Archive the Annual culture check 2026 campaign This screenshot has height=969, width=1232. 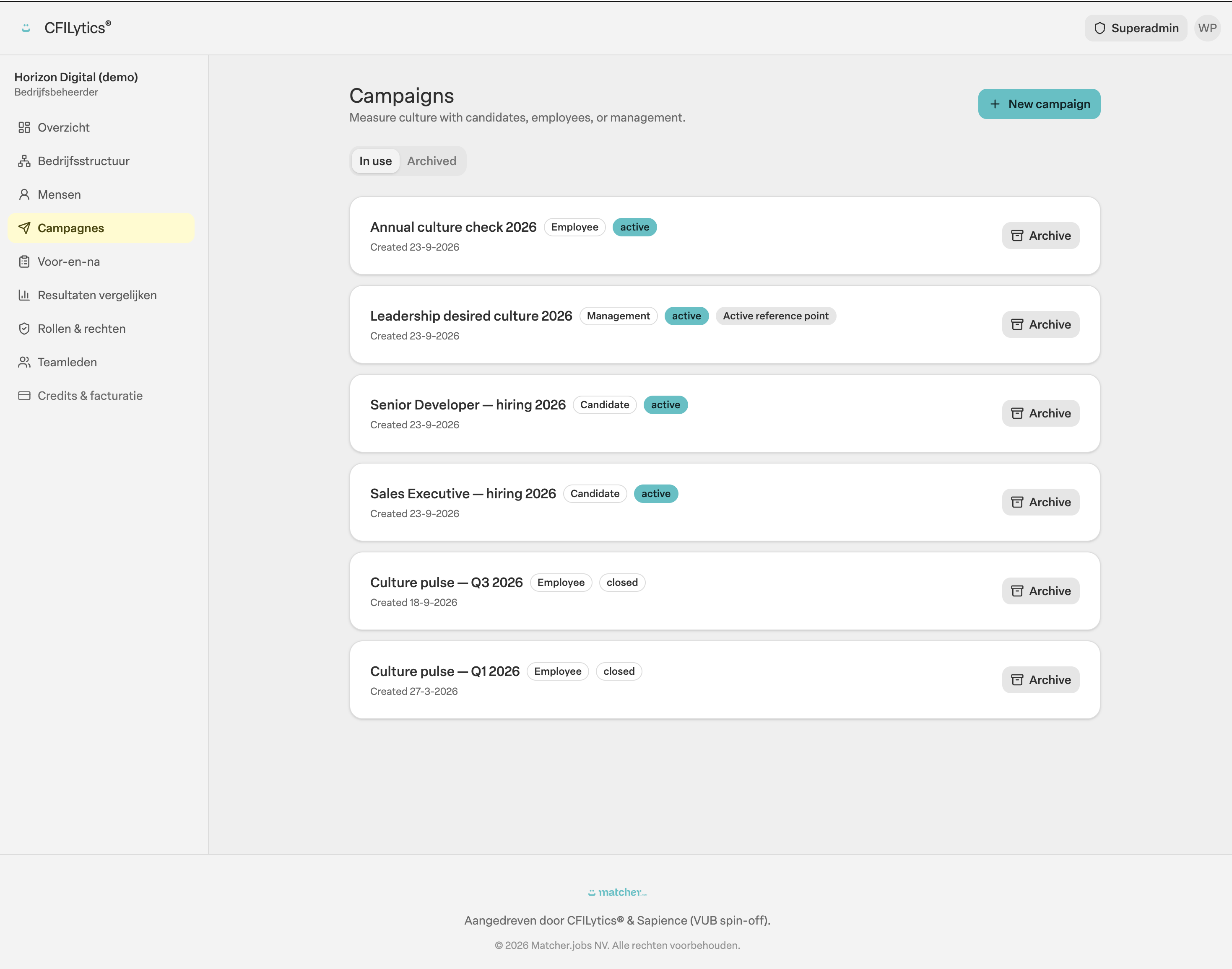1041,236
